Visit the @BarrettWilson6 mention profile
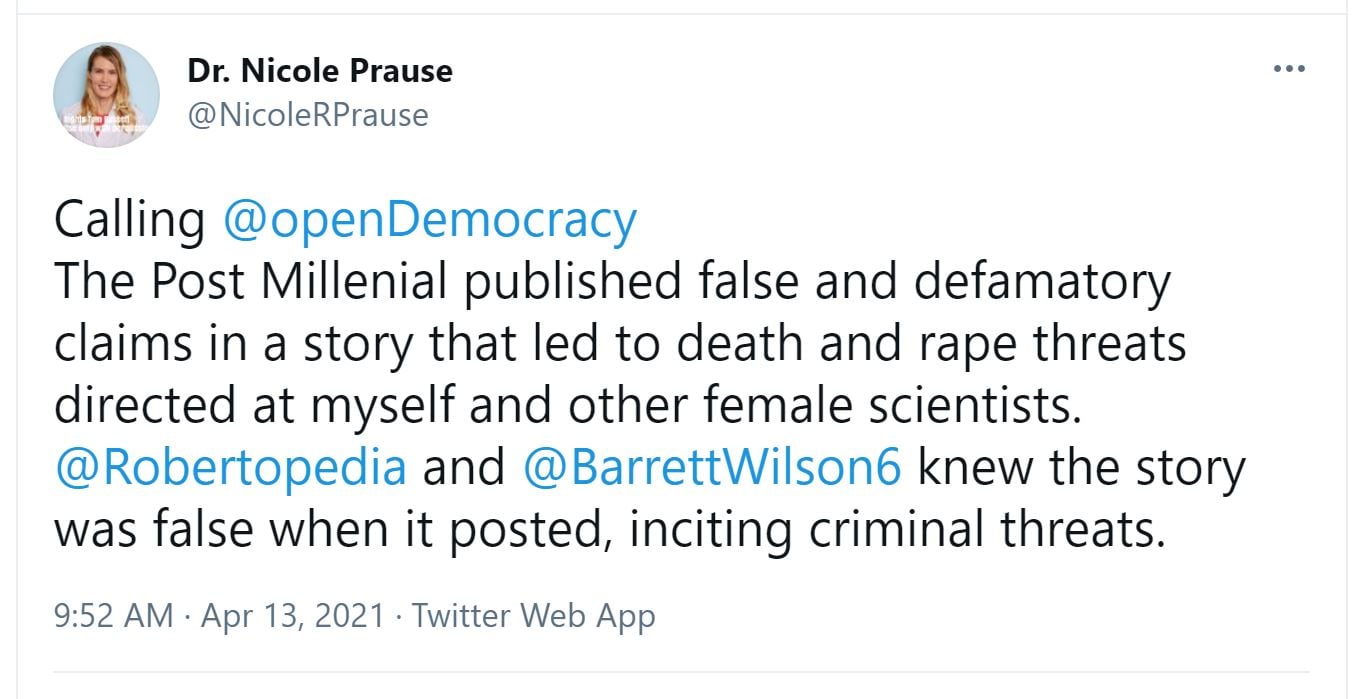The image size is (1366, 699). tap(712, 468)
